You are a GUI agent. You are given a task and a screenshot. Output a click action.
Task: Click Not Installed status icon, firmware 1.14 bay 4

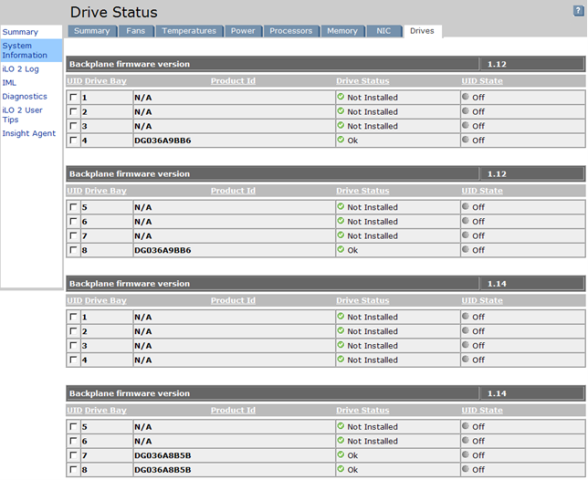click(340, 359)
